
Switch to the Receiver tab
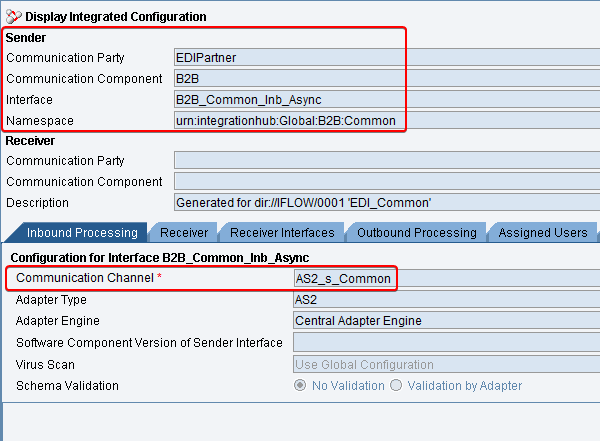(184, 232)
